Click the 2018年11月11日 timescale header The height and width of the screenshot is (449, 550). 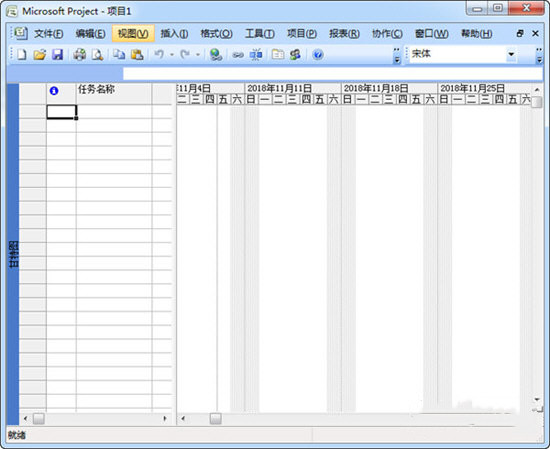293,88
